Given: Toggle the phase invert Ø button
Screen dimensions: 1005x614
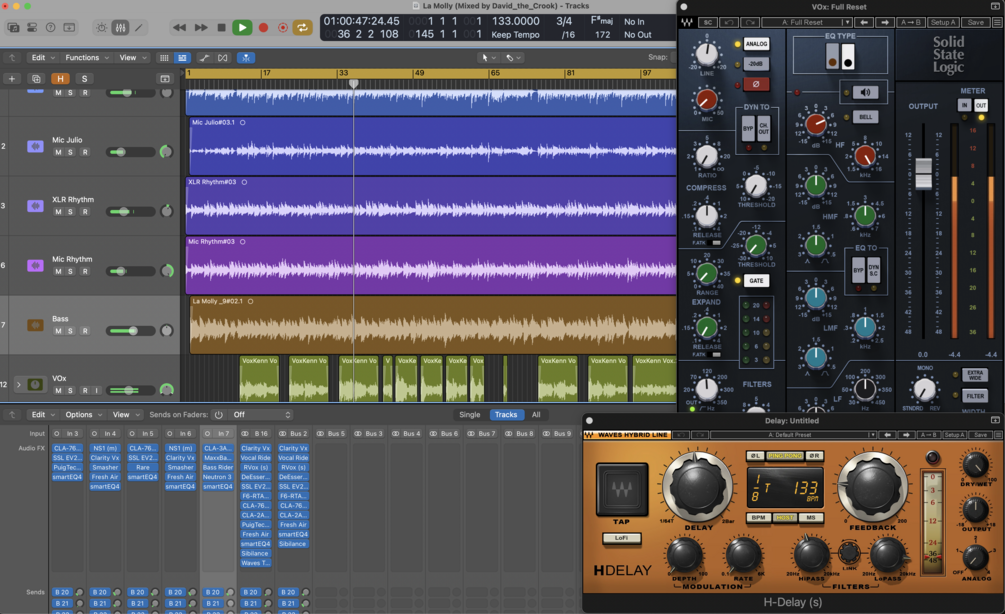Looking at the screenshot, I should [x=756, y=84].
